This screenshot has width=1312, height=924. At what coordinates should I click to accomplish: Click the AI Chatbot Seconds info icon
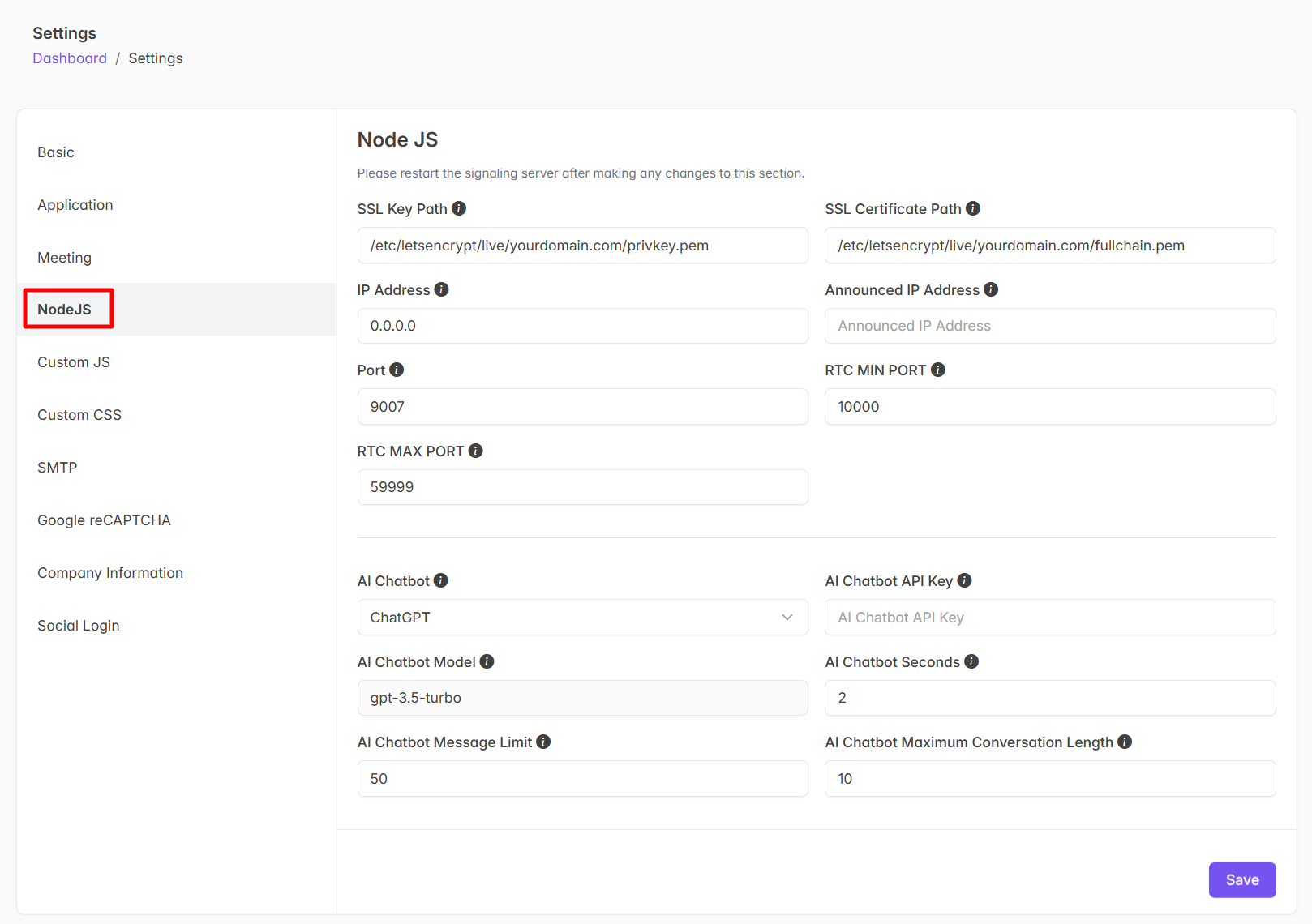coord(971,661)
